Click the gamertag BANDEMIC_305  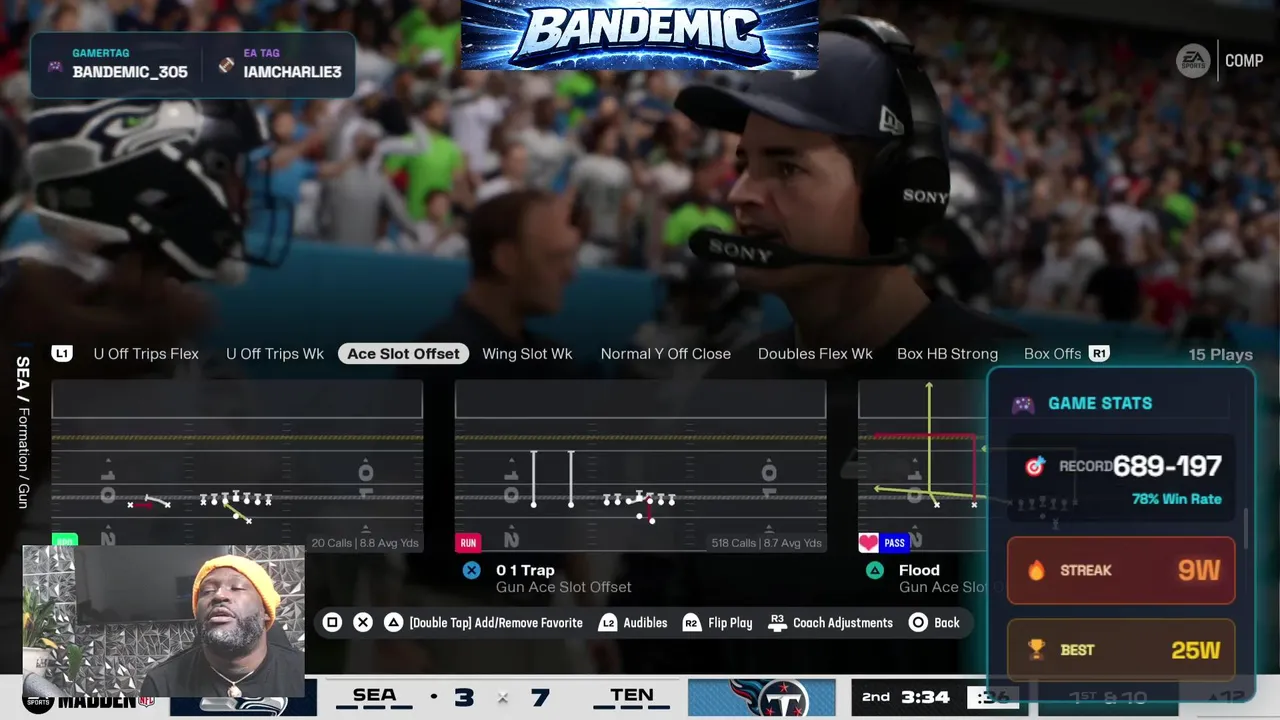pos(130,72)
